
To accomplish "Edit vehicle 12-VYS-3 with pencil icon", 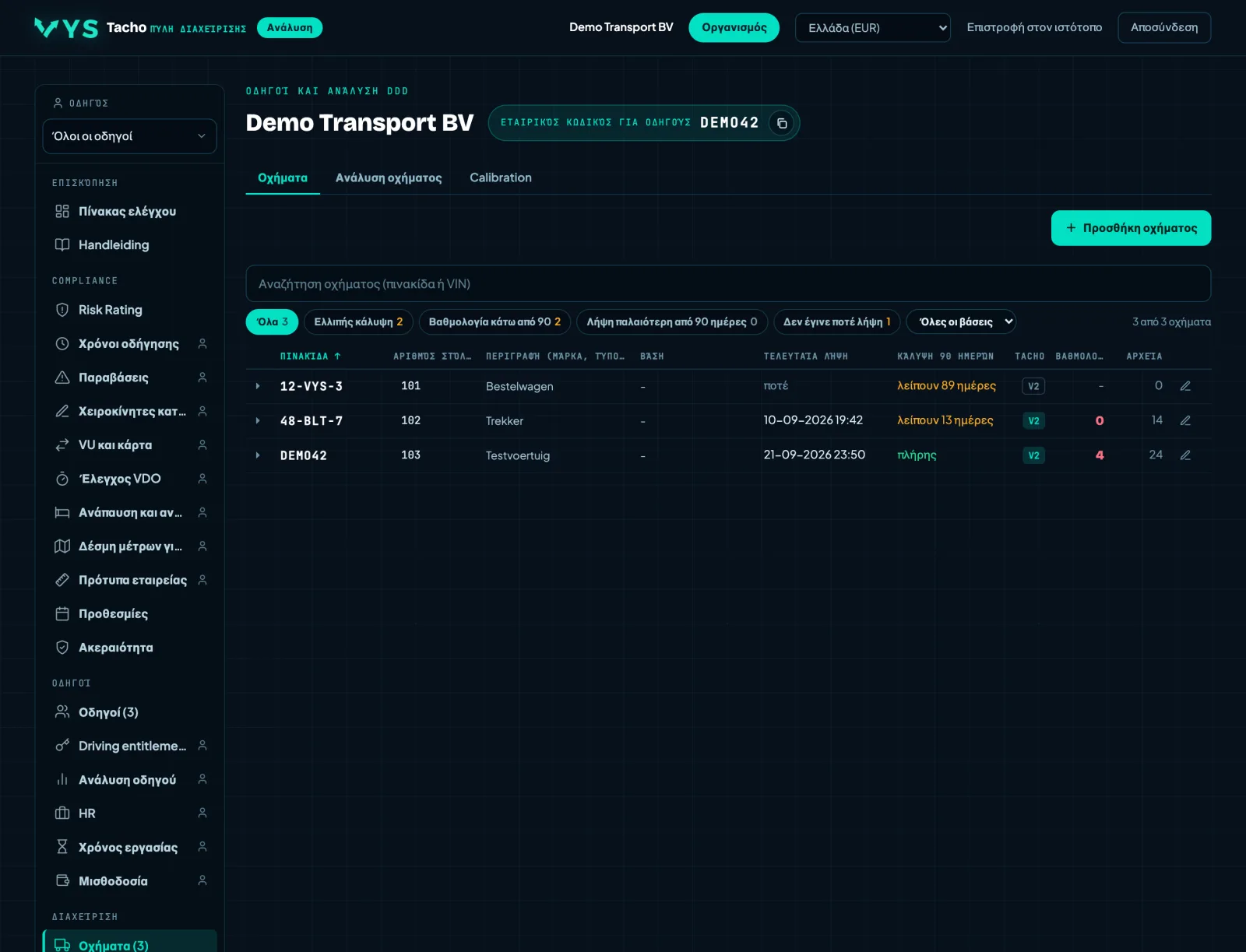I will click(x=1185, y=386).
